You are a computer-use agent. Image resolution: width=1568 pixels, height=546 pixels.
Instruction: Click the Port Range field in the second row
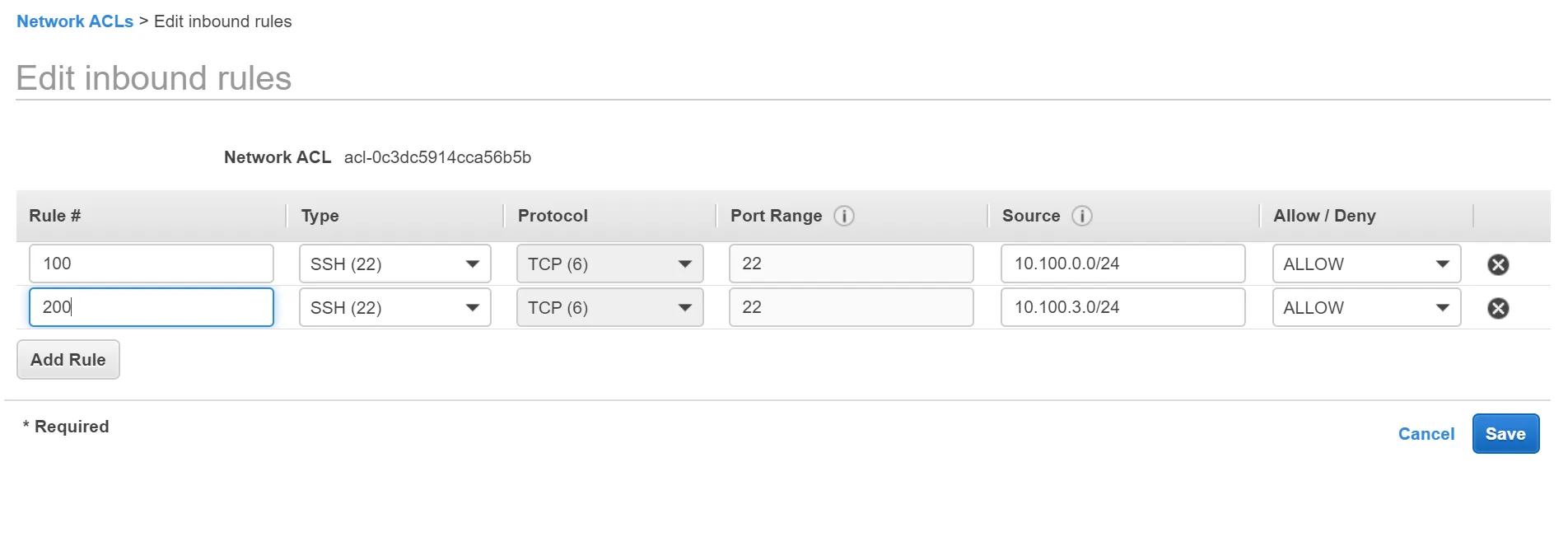(852, 307)
